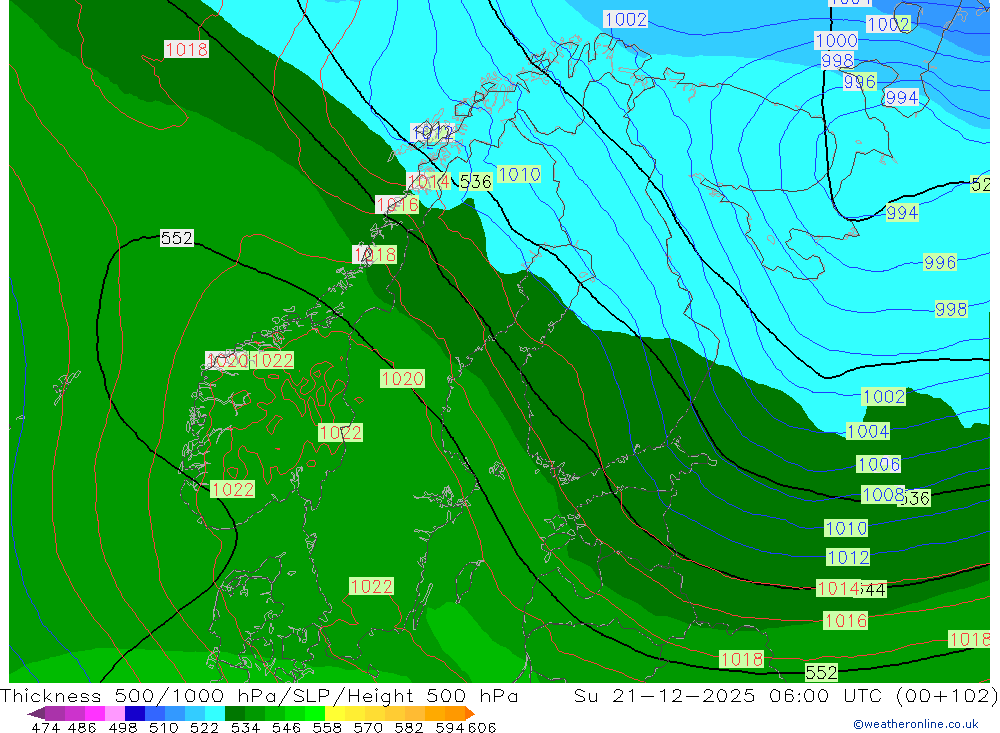Click the legend value 558
Viewport: 1000px width, 733px height.
(x=327, y=728)
